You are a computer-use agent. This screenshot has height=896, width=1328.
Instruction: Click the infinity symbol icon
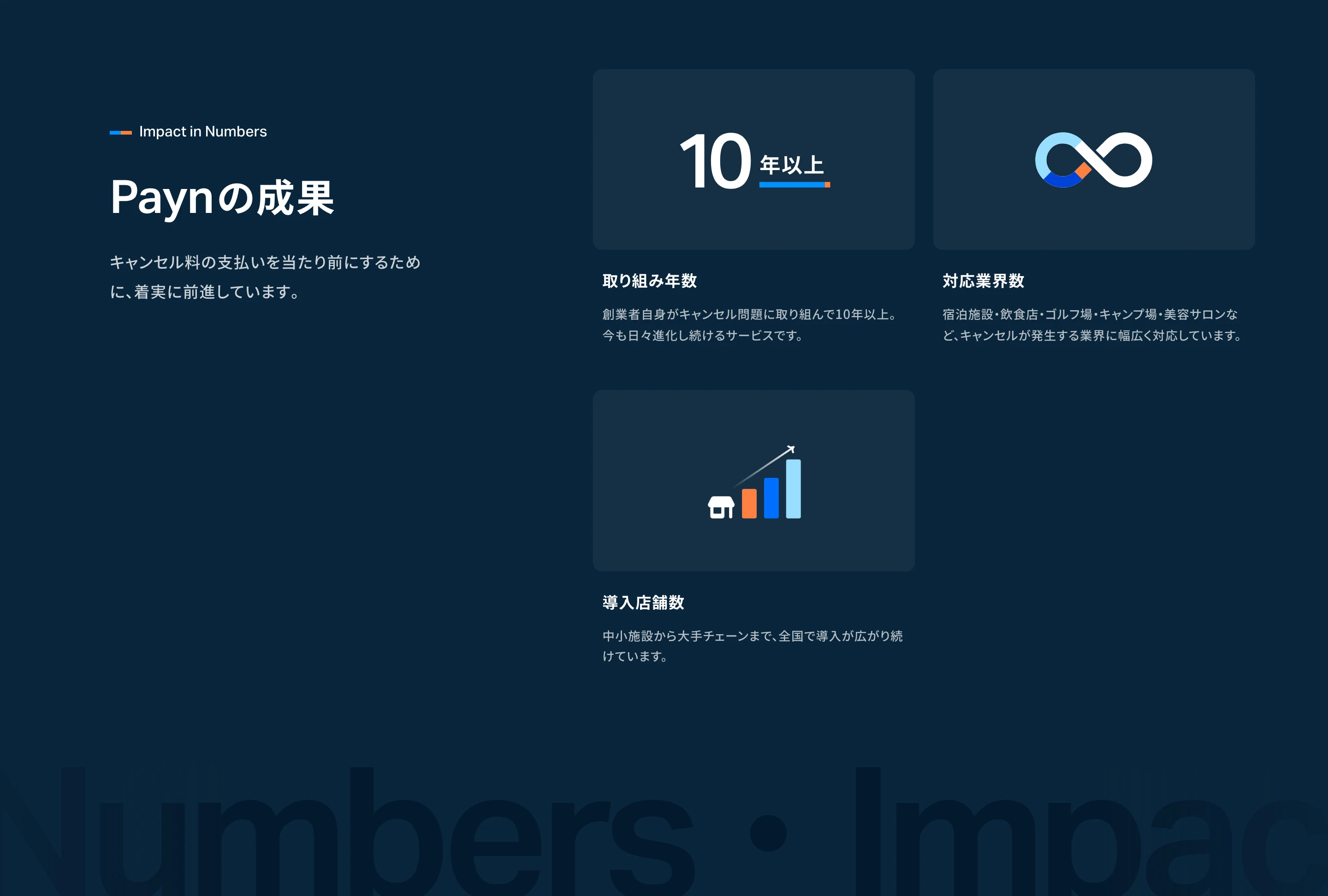click(1093, 160)
